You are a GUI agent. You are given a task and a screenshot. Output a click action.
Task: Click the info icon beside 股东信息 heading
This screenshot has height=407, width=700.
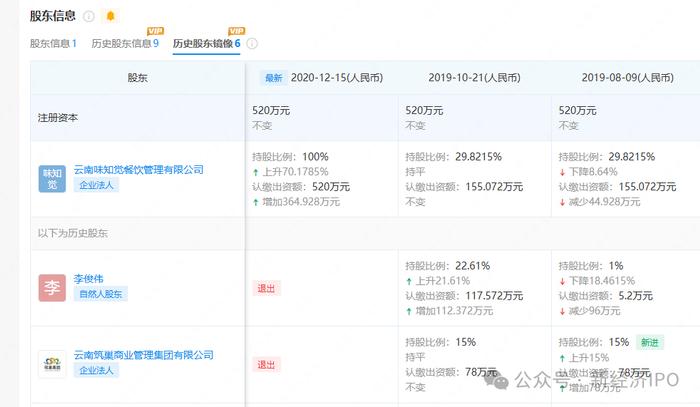pyautogui.click(x=89, y=17)
